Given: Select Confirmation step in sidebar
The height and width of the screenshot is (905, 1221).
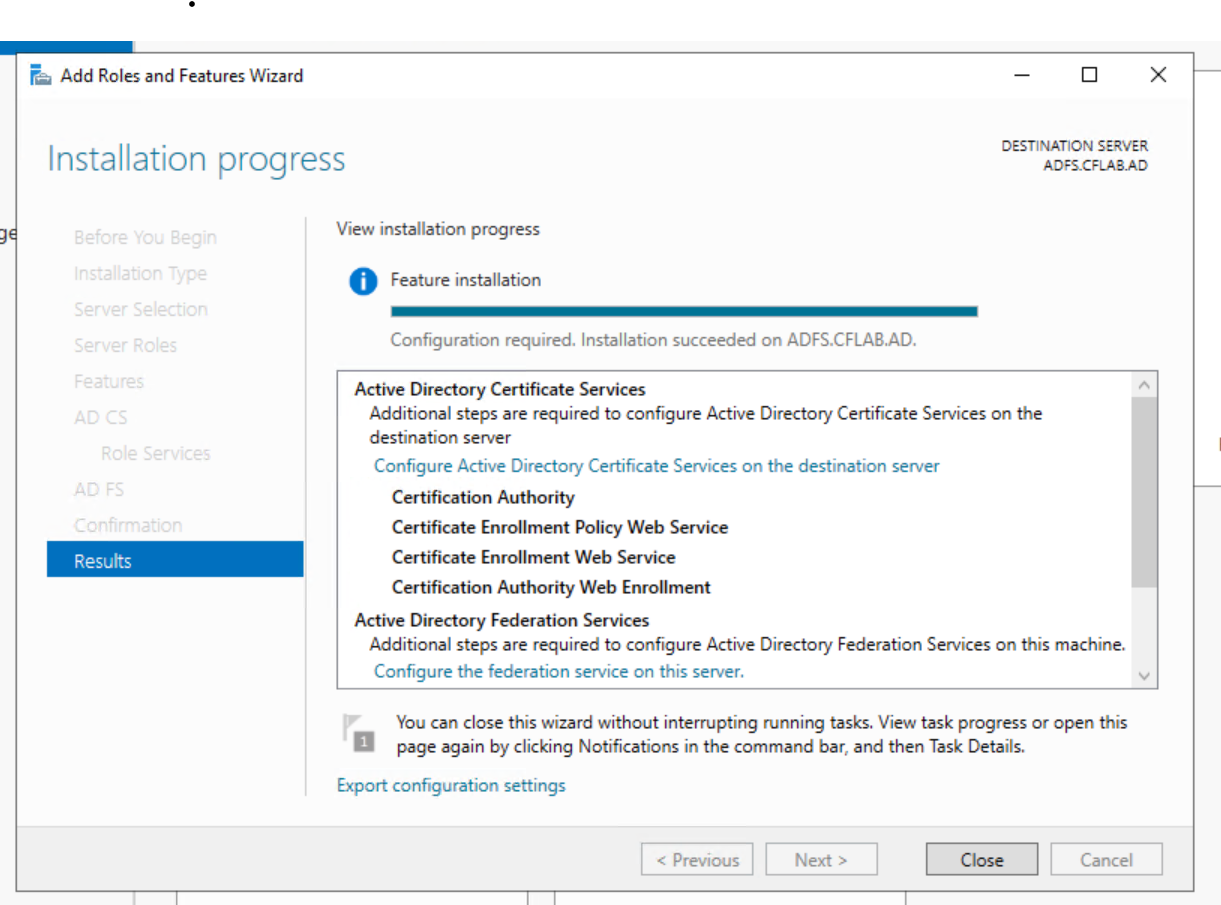Looking at the screenshot, I should click(128, 525).
